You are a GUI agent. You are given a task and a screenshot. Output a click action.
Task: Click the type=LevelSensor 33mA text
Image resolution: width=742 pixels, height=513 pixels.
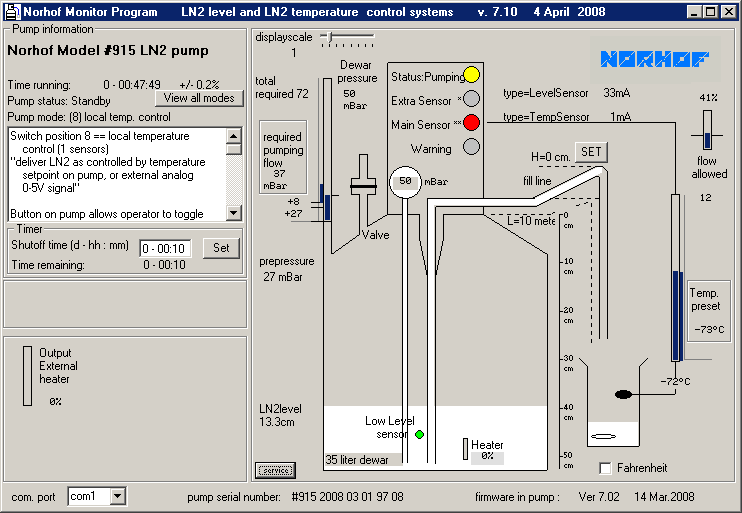(566, 93)
